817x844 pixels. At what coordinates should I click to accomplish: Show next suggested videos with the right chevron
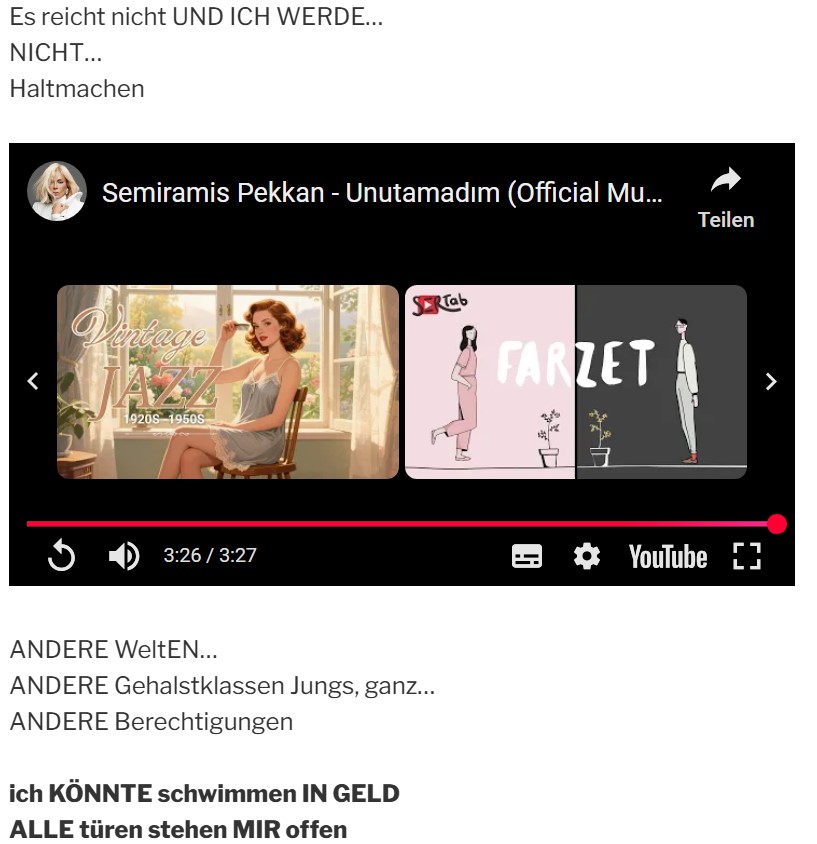tap(771, 381)
